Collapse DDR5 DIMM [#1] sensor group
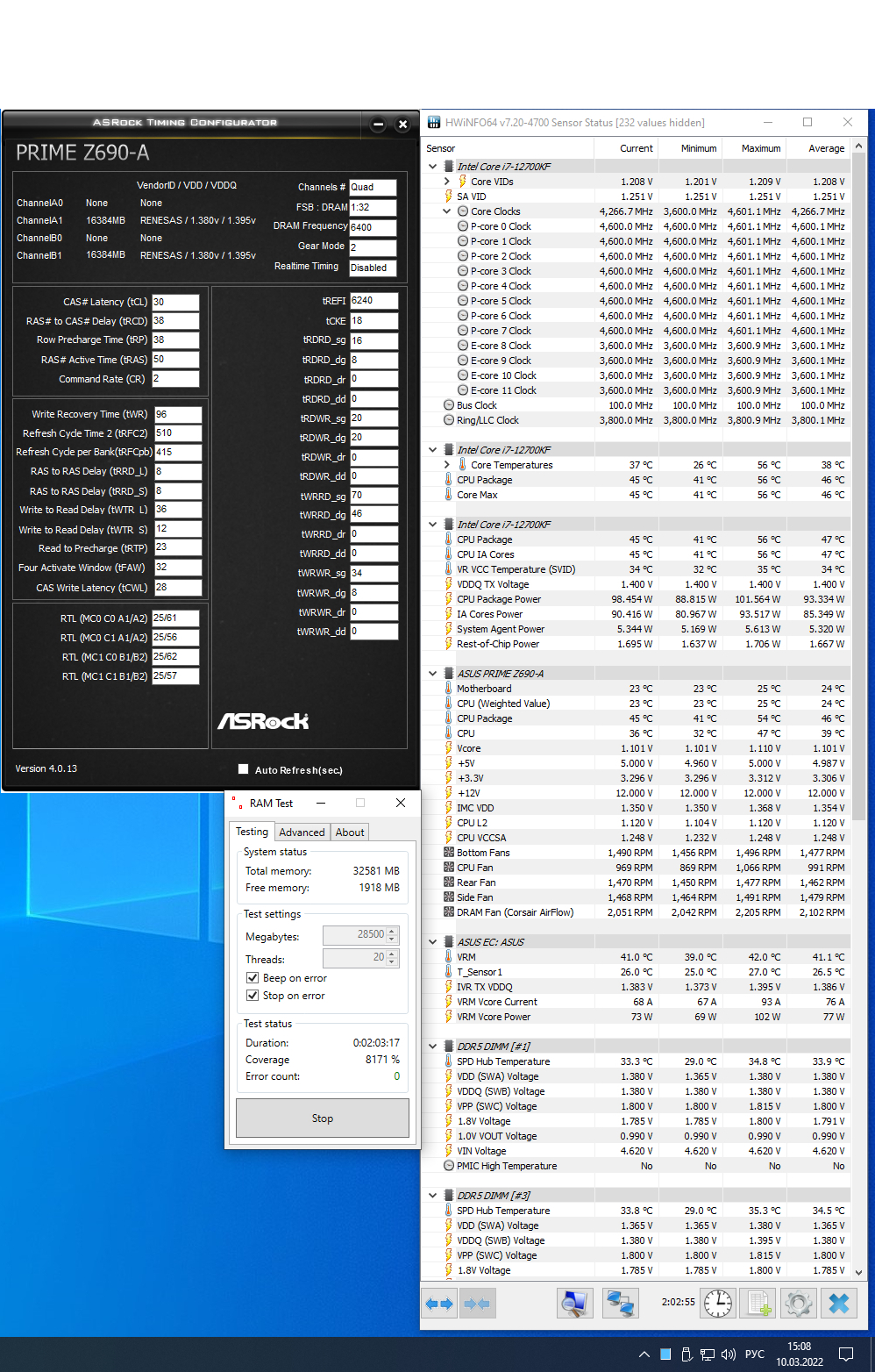875x1372 pixels. [433, 1047]
